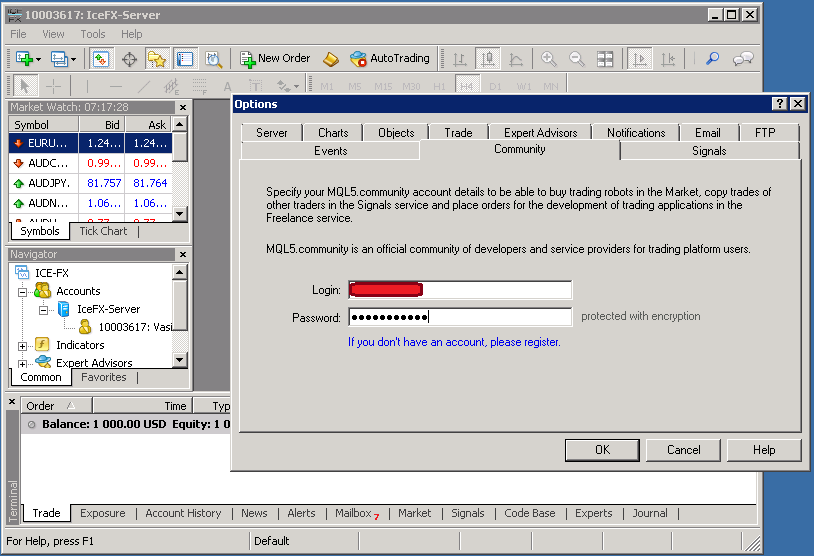Open the Mailbox terminal tab
This screenshot has width=814, height=556.
point(357,513)
